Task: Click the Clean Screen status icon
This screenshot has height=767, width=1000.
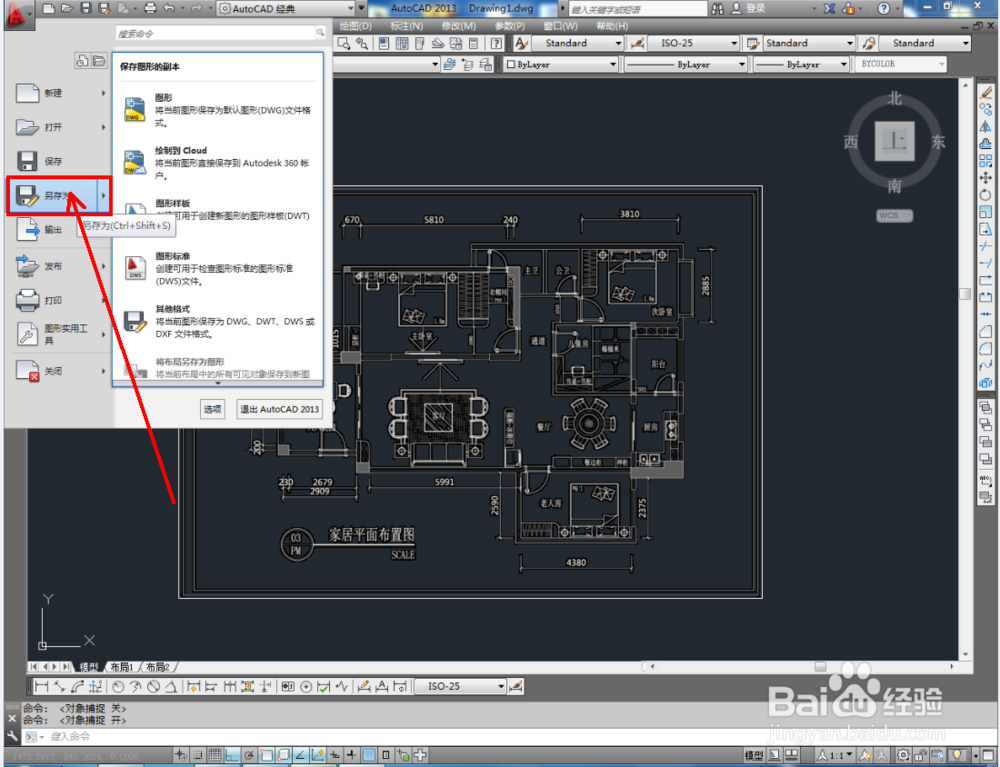Action: (x=989, y=756)
